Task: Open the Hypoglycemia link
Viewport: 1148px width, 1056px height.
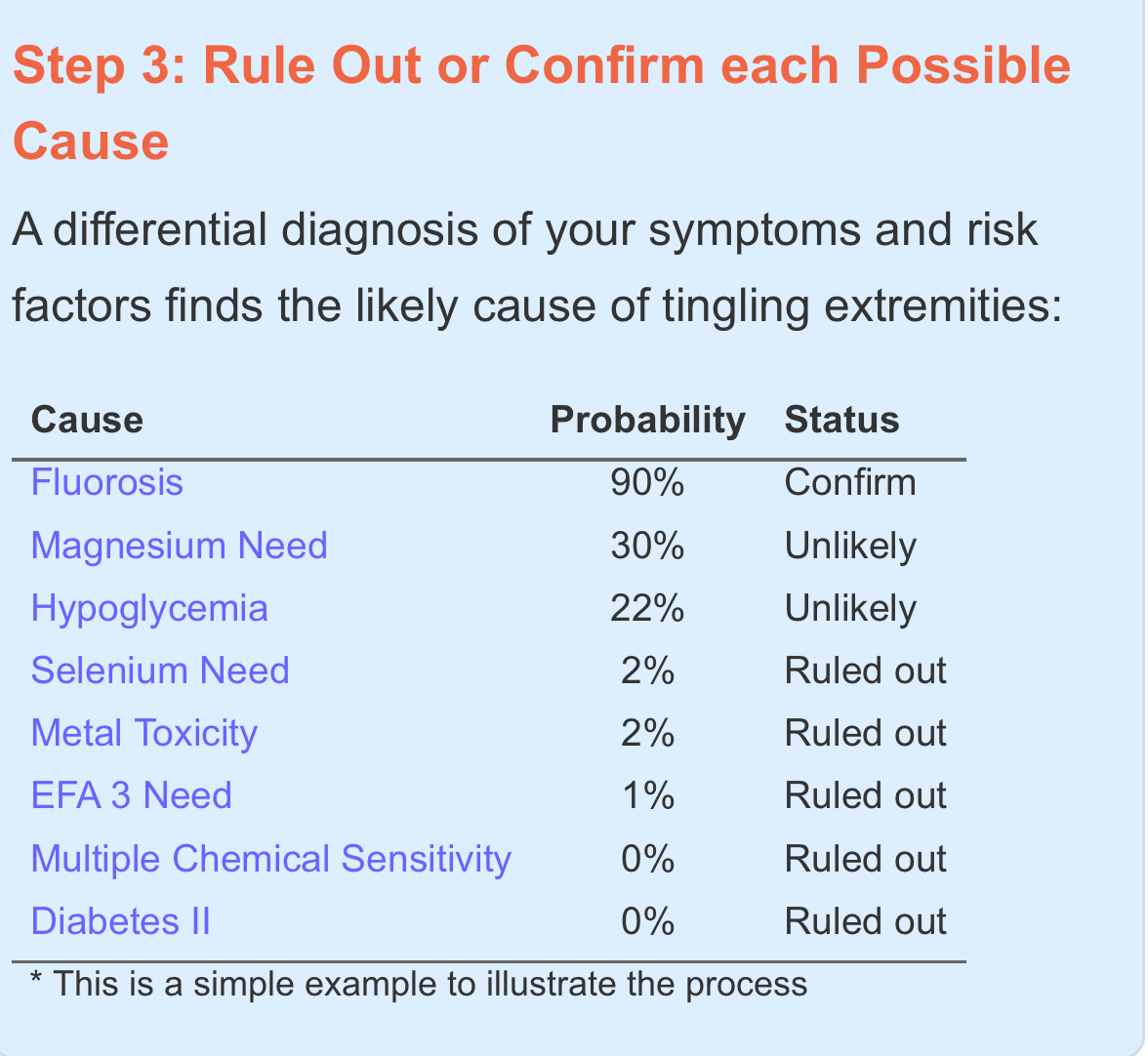Action: [149, 609]
